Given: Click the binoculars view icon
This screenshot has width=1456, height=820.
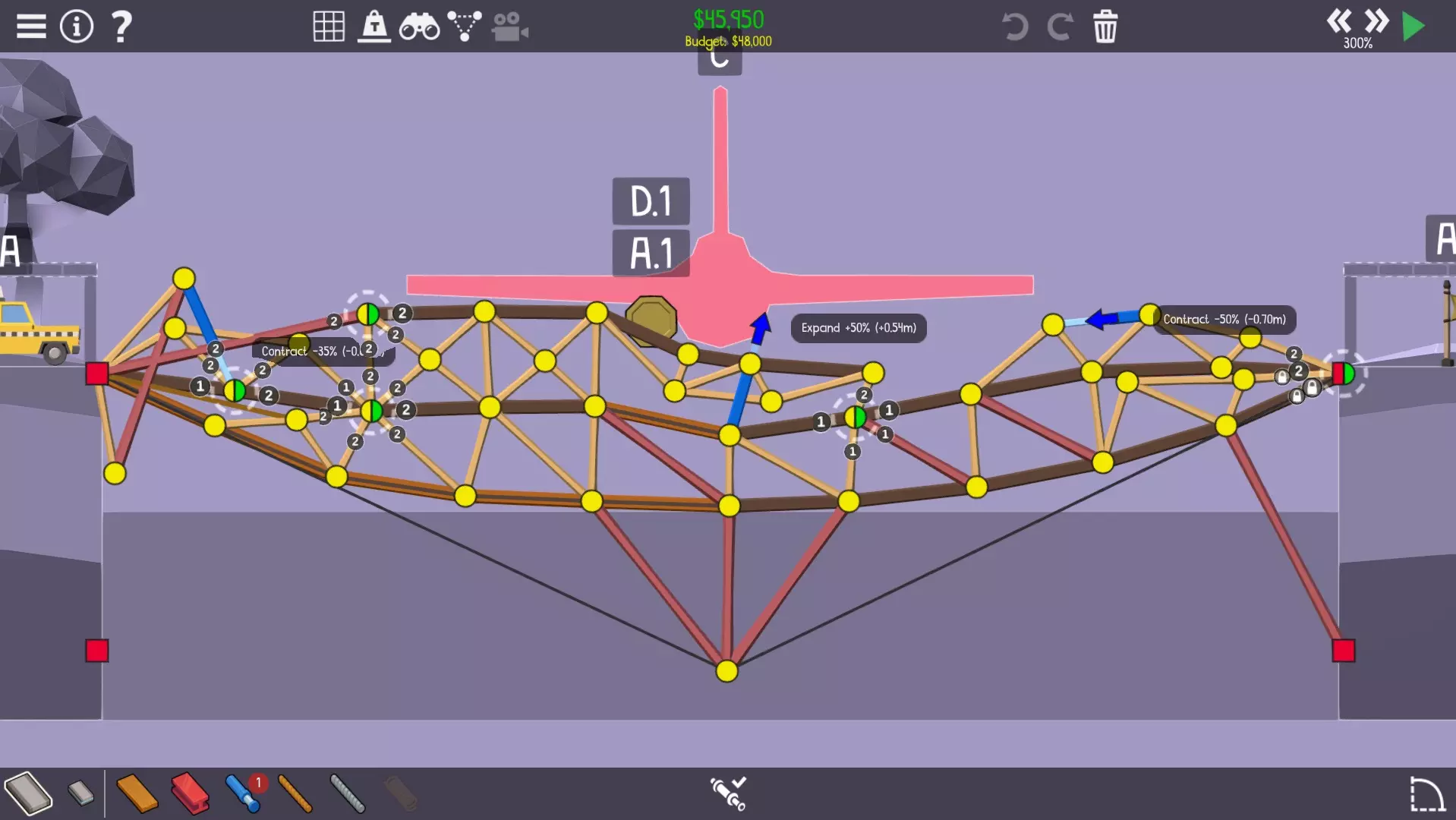Looking at the screenshot, I should 419,27.
